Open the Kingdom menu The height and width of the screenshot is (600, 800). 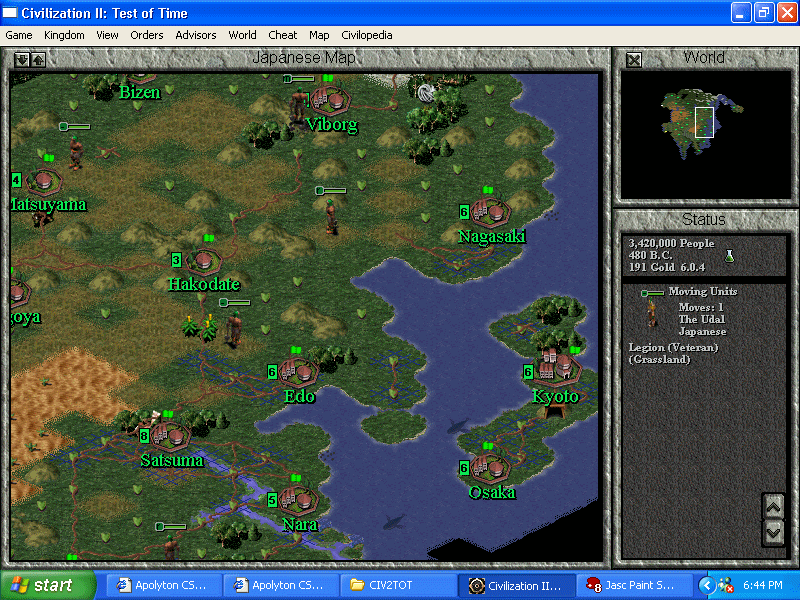pyautogui.click(x=64, y=35)
